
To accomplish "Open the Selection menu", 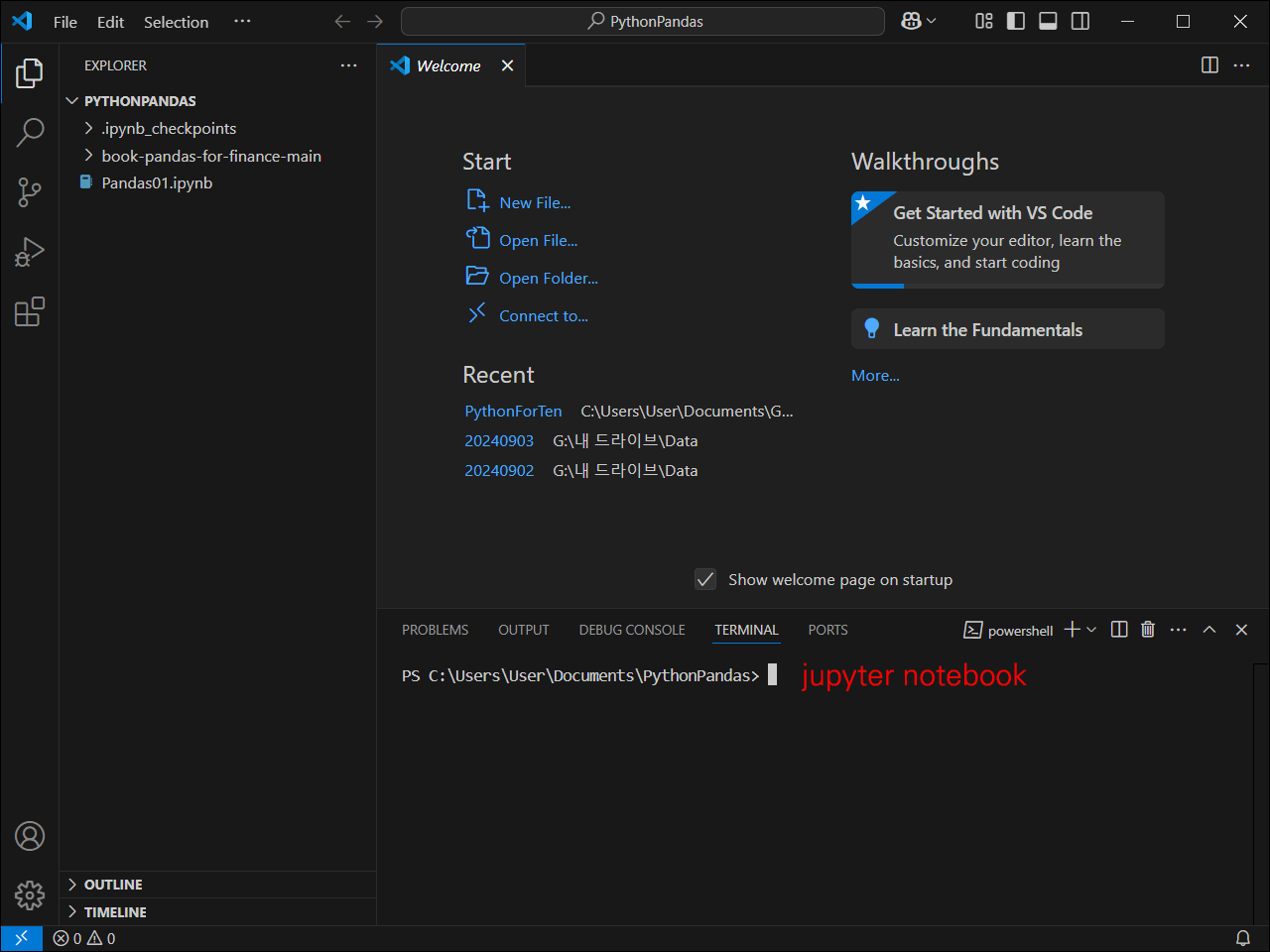I will (176, 22).
